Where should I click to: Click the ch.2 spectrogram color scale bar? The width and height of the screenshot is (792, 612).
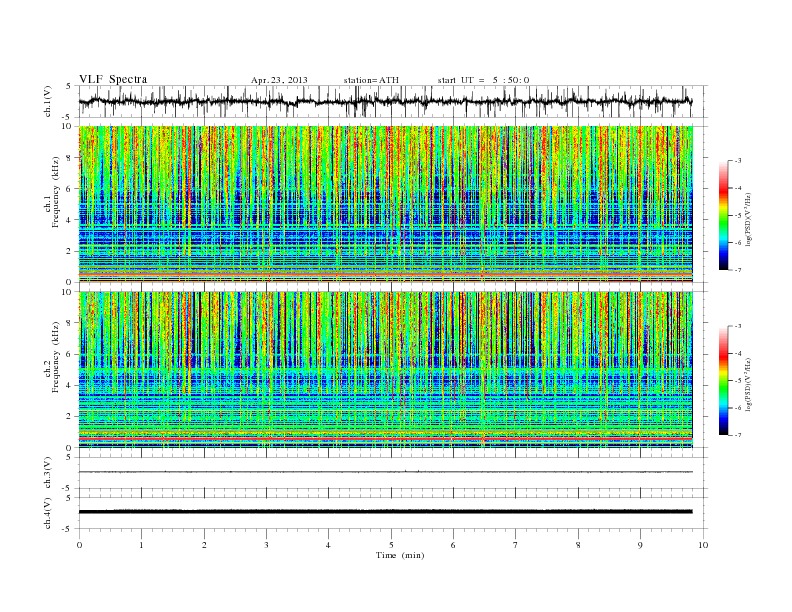click(724, 380)
